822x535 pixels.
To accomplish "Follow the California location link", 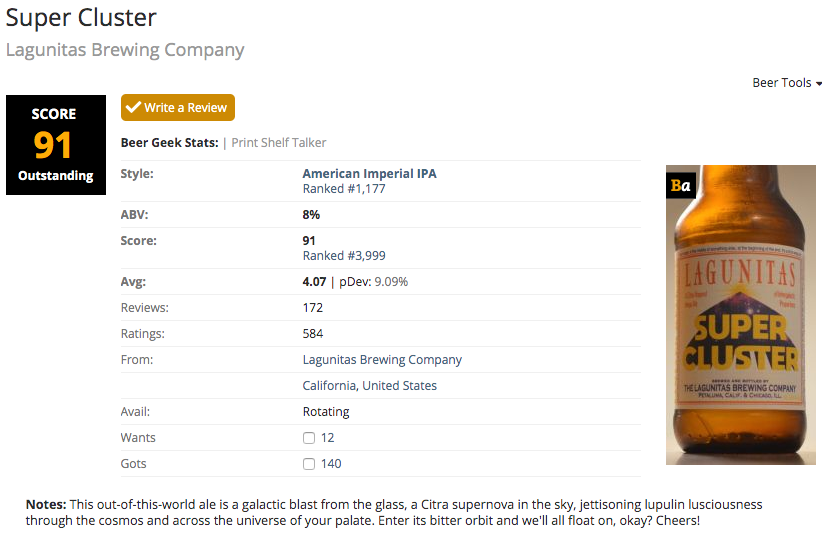I will pos(329,386).
